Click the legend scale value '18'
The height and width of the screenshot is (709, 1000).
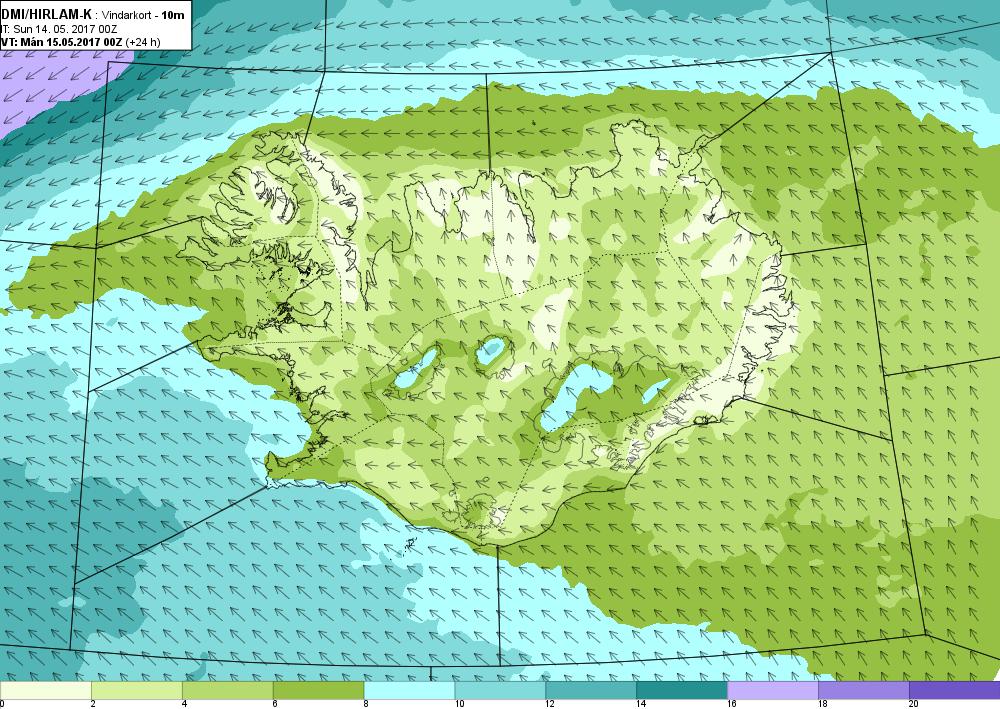point(822,704)
